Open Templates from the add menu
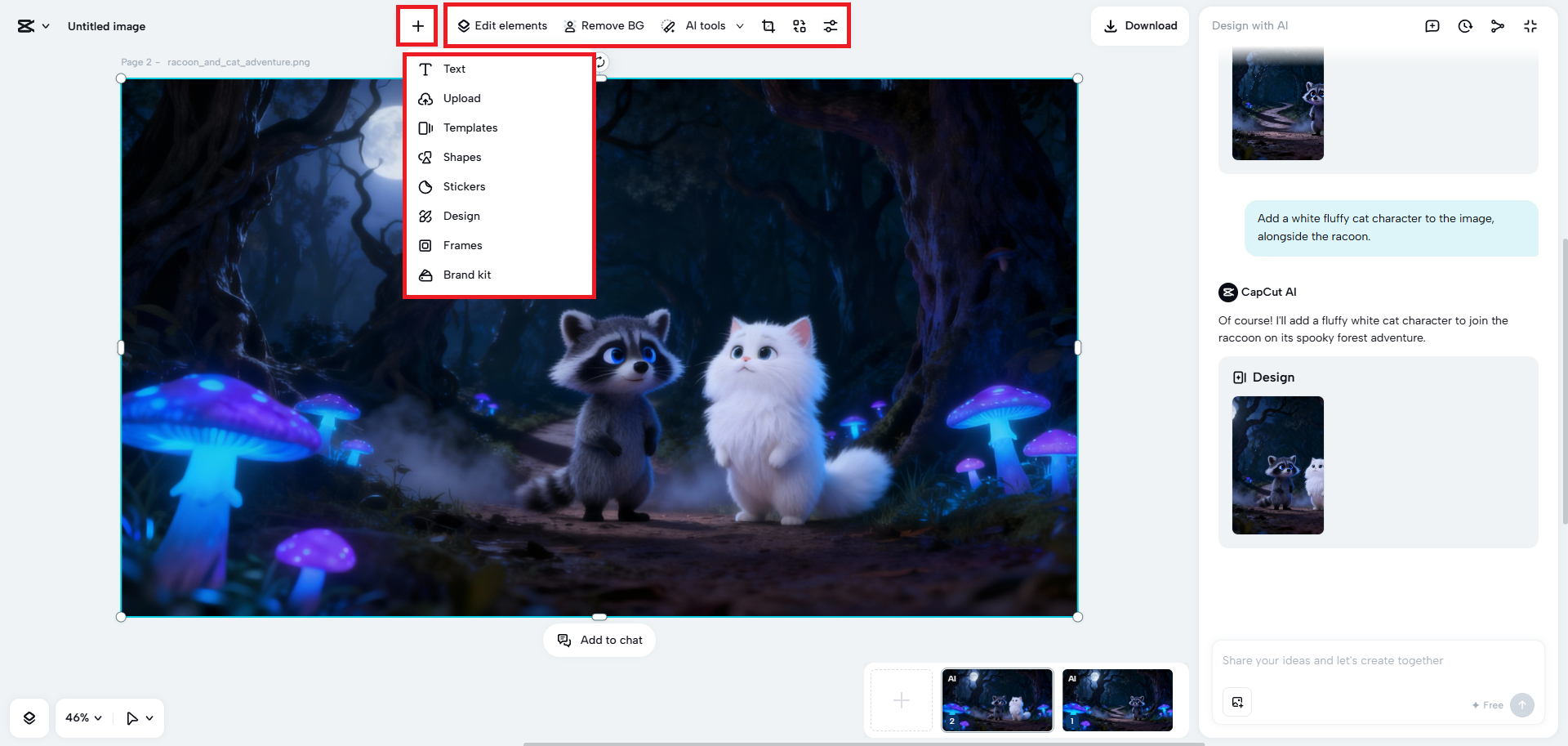Image resolution: width=1568 pixels, height=746 pixels. [499, 128]
